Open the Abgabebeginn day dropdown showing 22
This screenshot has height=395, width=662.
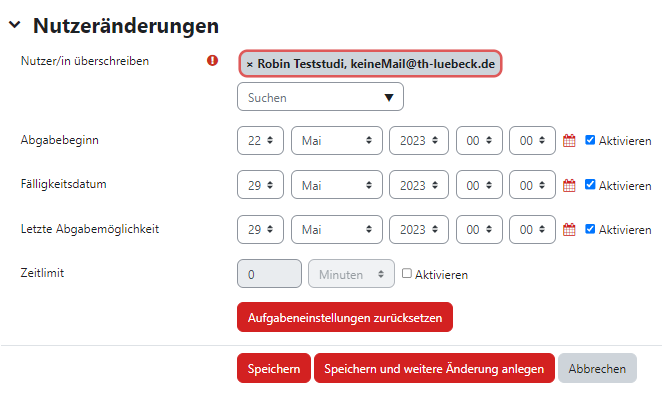260,141
